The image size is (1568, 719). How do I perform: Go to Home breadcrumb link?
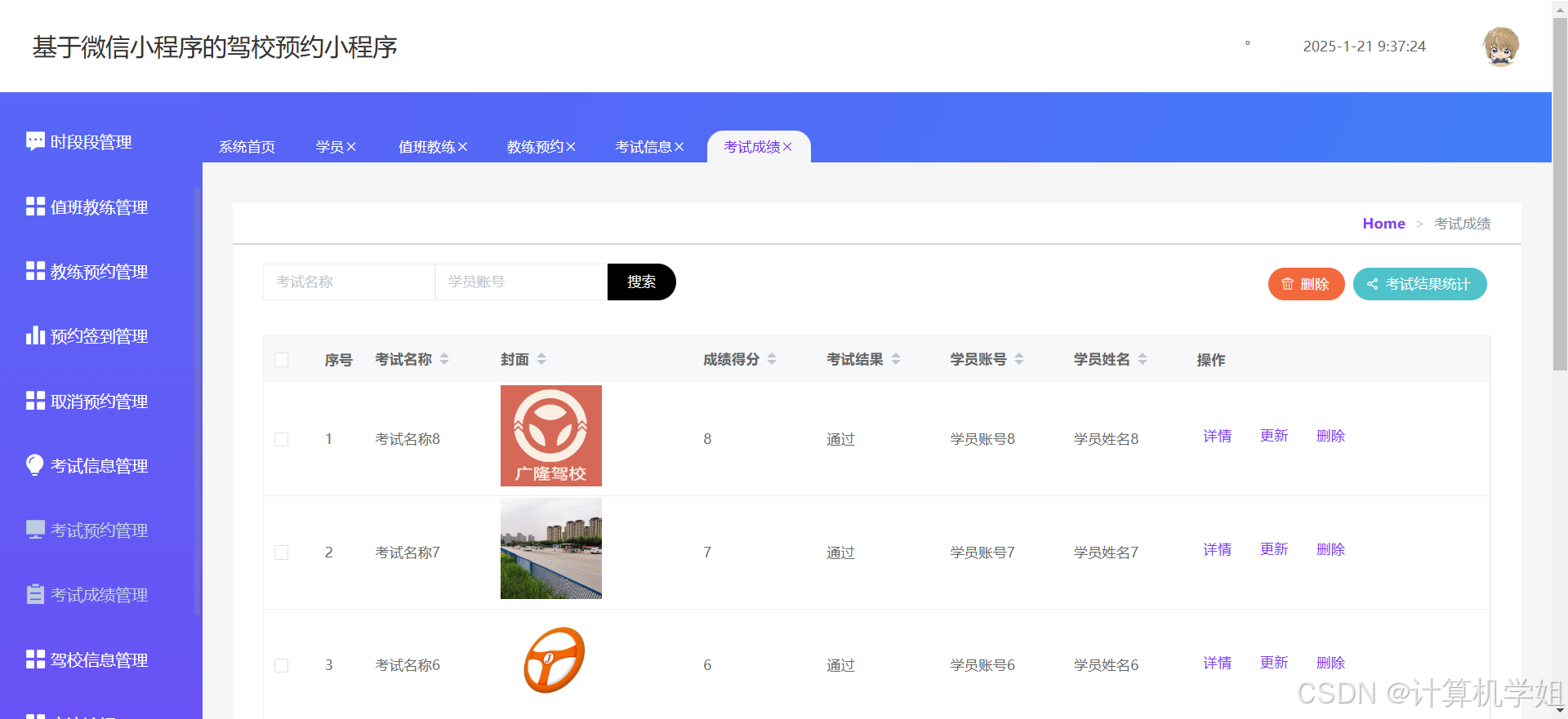[x=1383, y=224]
